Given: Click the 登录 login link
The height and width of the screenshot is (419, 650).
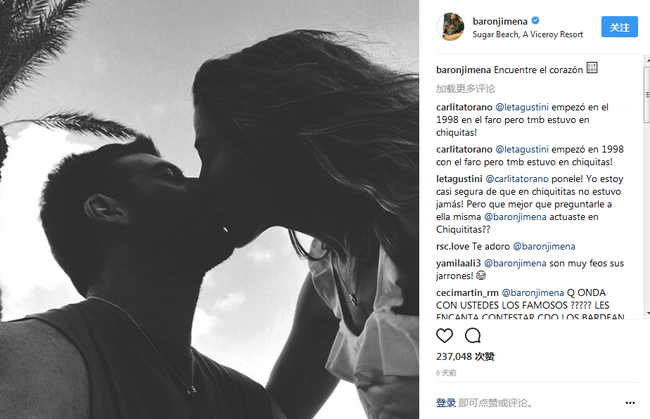Looking at the screenshot, I should [446, 402].
